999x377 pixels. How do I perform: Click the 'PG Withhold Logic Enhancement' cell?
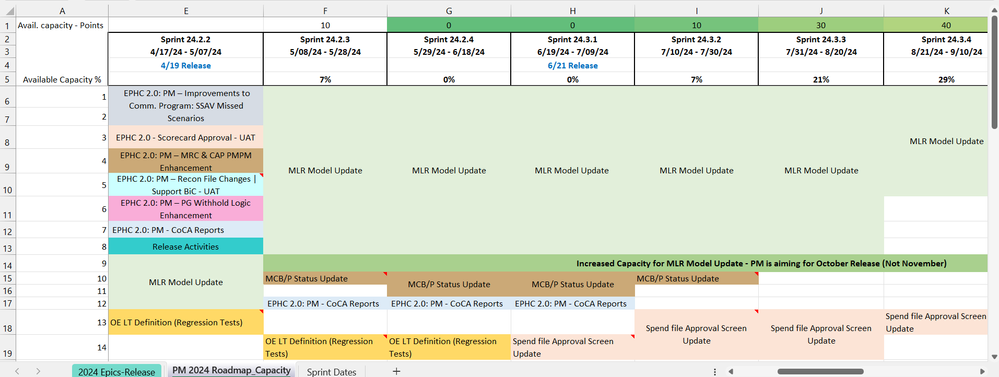(x=185, y=209)
